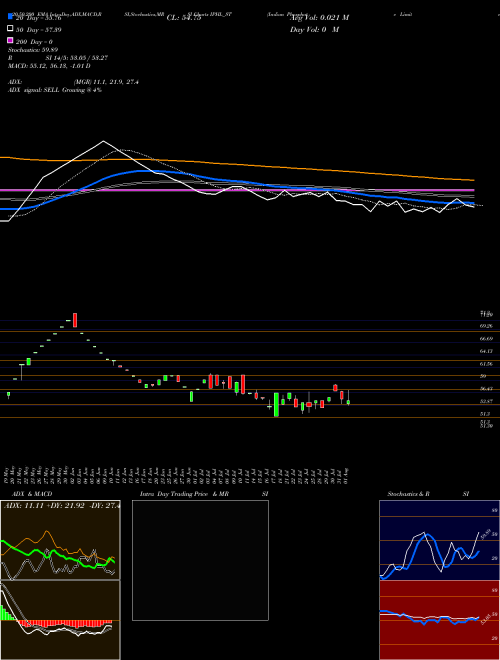Click the white 50 Day EMA legend swatch
This screenshot has height=660, width=500.
[10, 29]
